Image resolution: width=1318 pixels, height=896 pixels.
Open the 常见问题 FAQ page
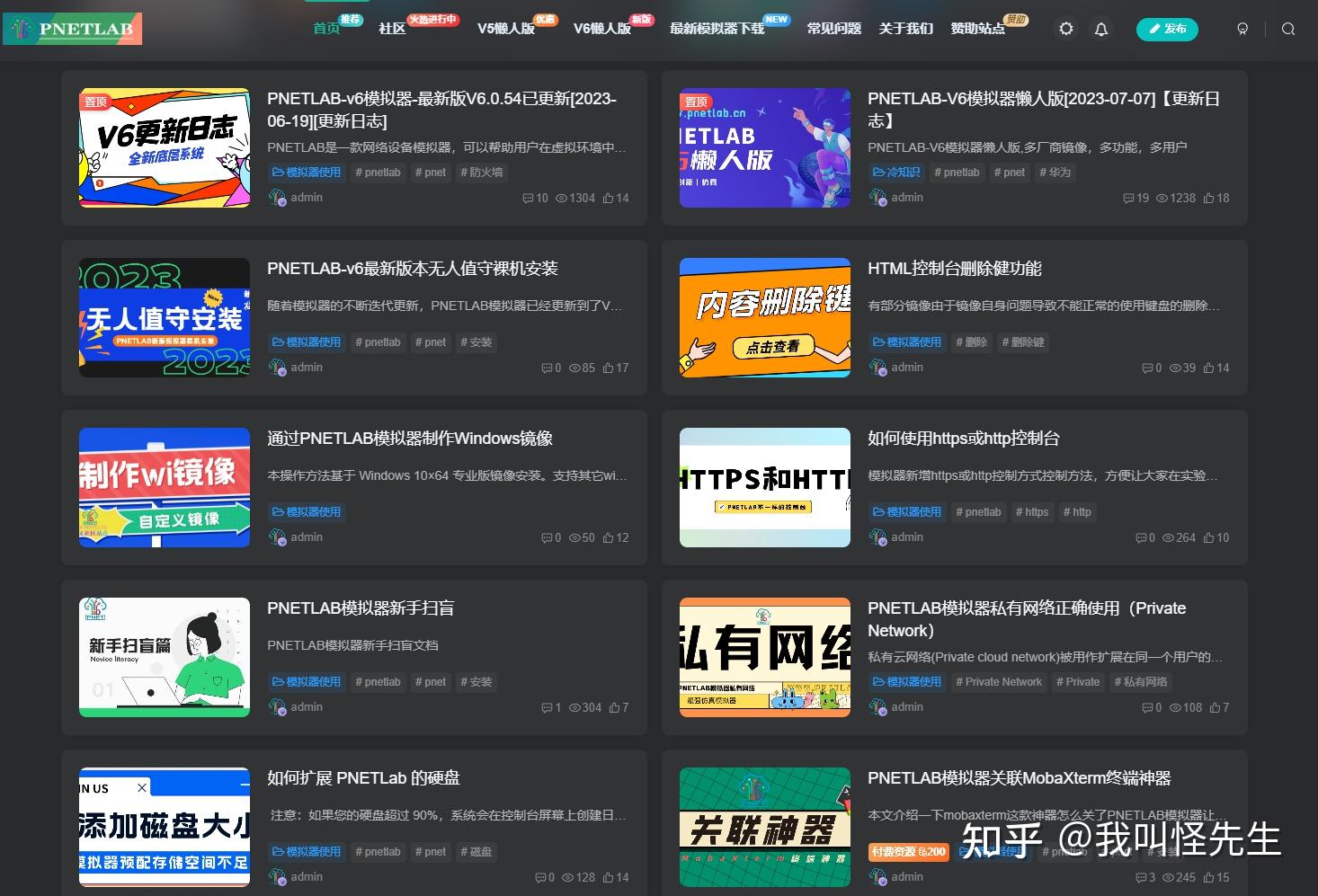(x=833, y=29)
